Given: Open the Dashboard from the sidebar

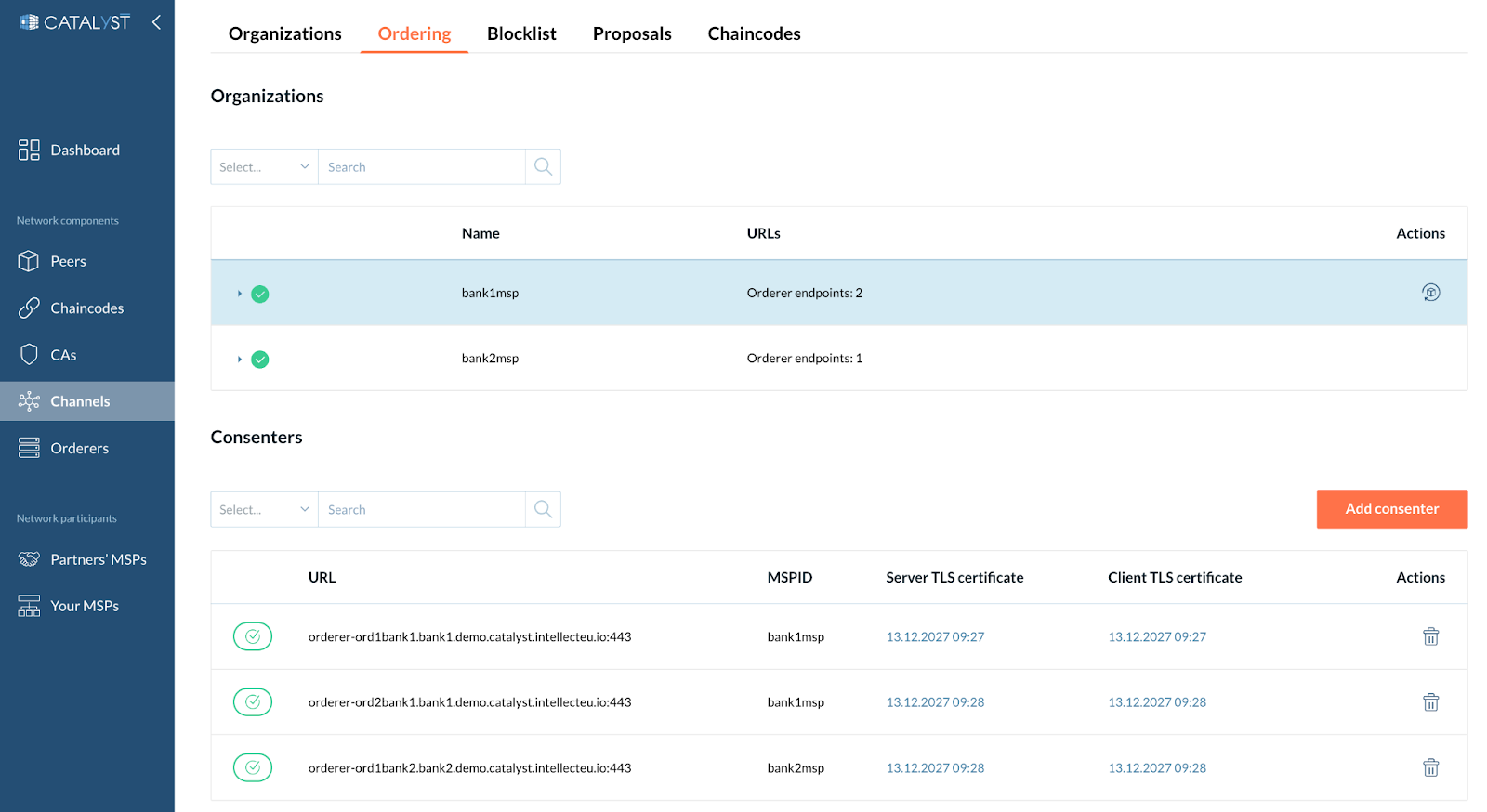Looking at the screenshot, I should pos(85,151).
